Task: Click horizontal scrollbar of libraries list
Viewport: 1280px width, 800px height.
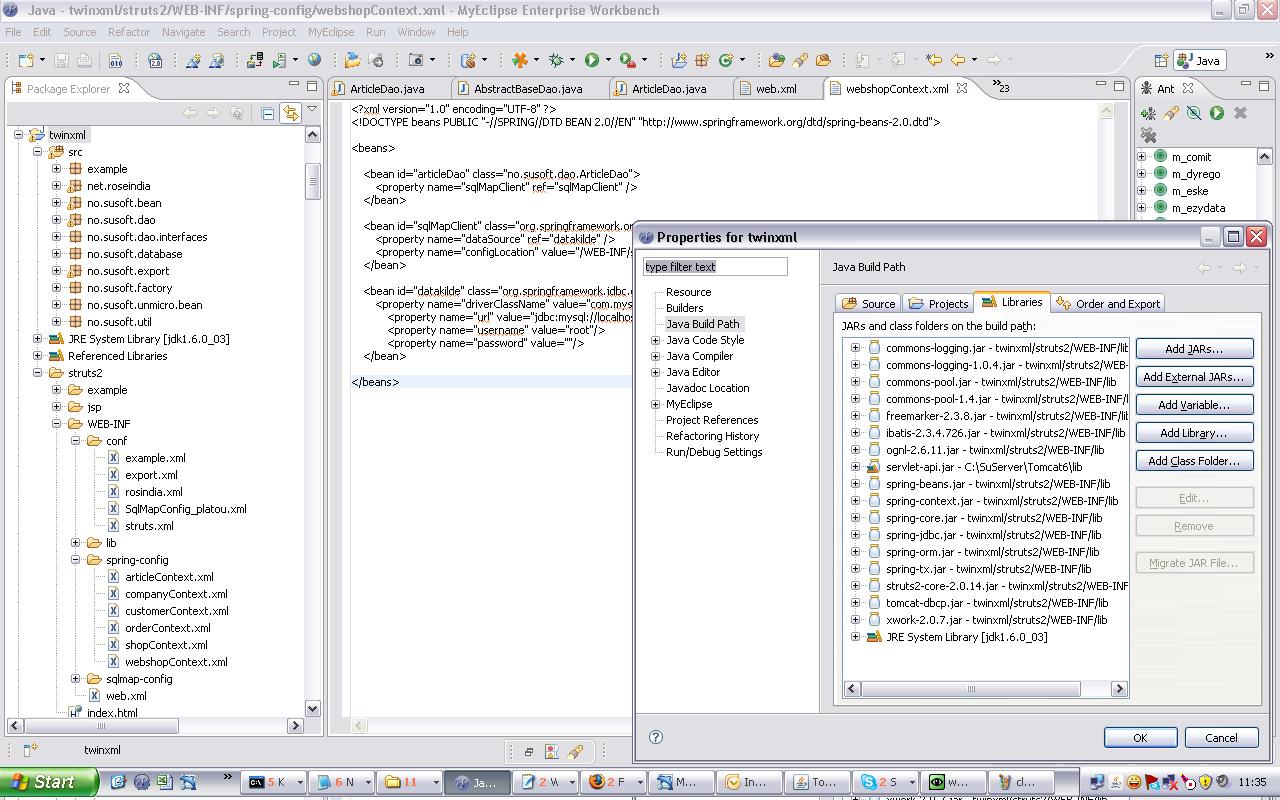Action: tap(970, 689)
